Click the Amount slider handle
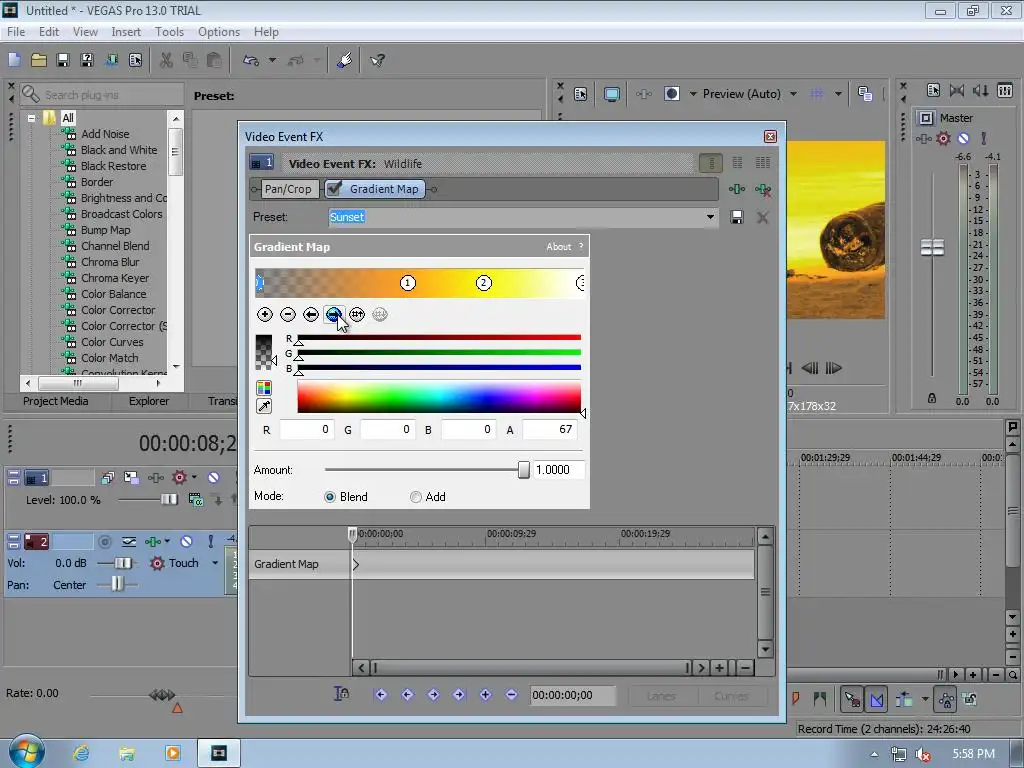This screenshot has width=1024, height=768. 524,470
